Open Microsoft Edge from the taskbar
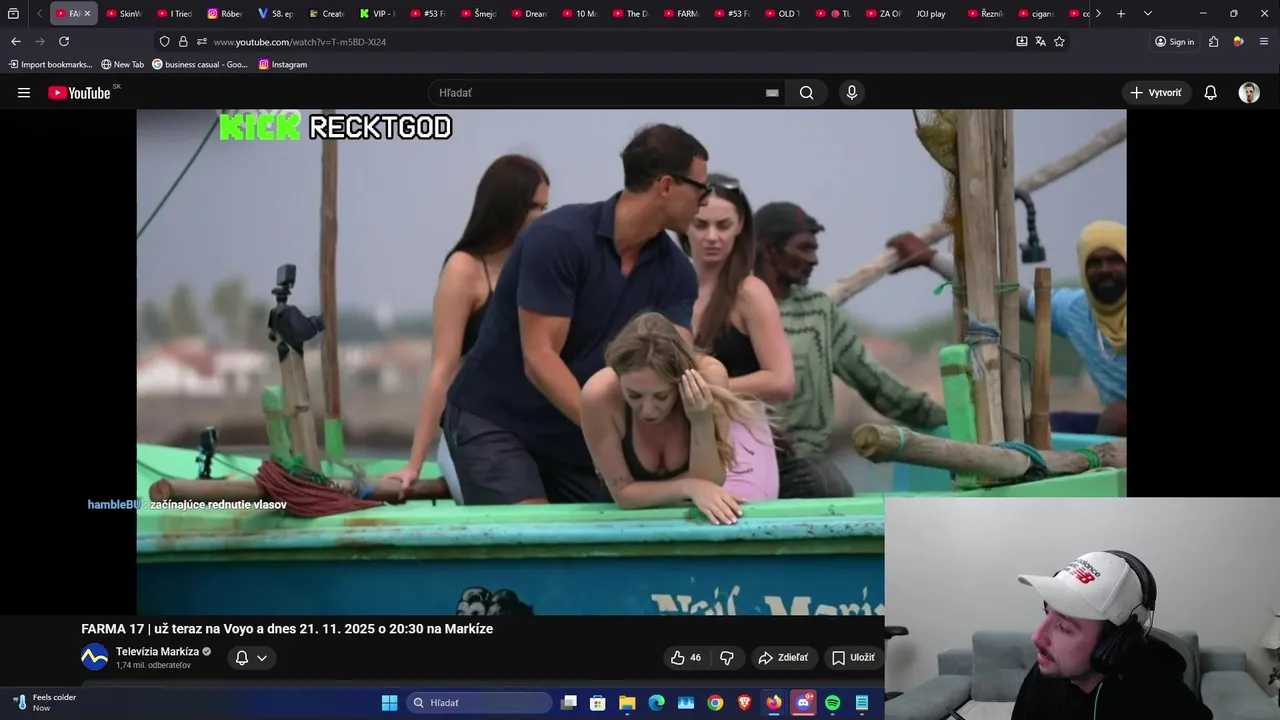This screenshot has height=720, width=1280. [656, 703]
